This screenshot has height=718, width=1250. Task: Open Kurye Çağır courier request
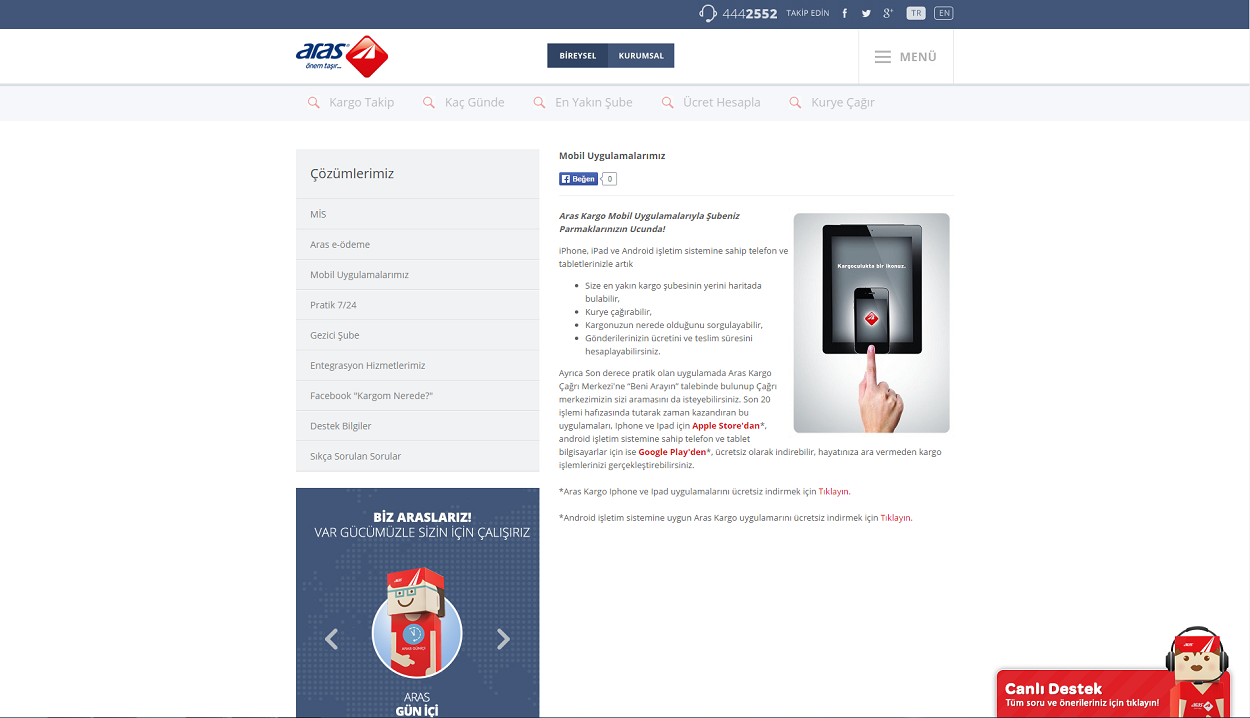pos(843,102)
